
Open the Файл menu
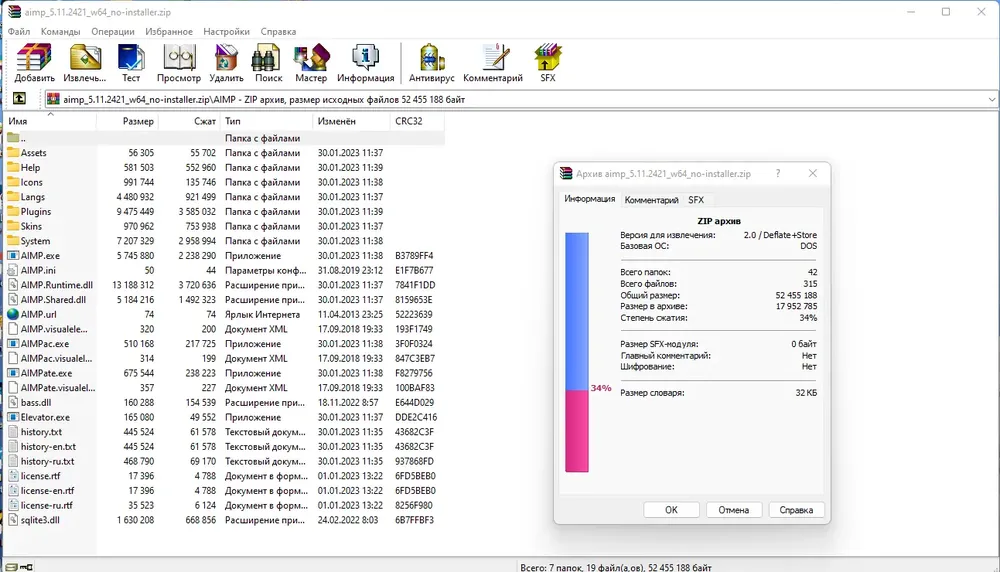[x=19, y=31]
